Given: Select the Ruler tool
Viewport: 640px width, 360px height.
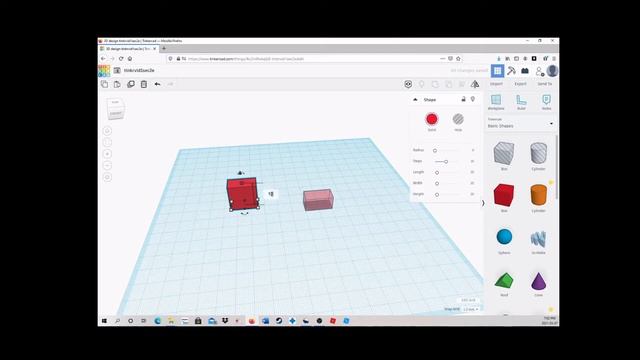Looking at the screenshot, I should pos(521,102).
